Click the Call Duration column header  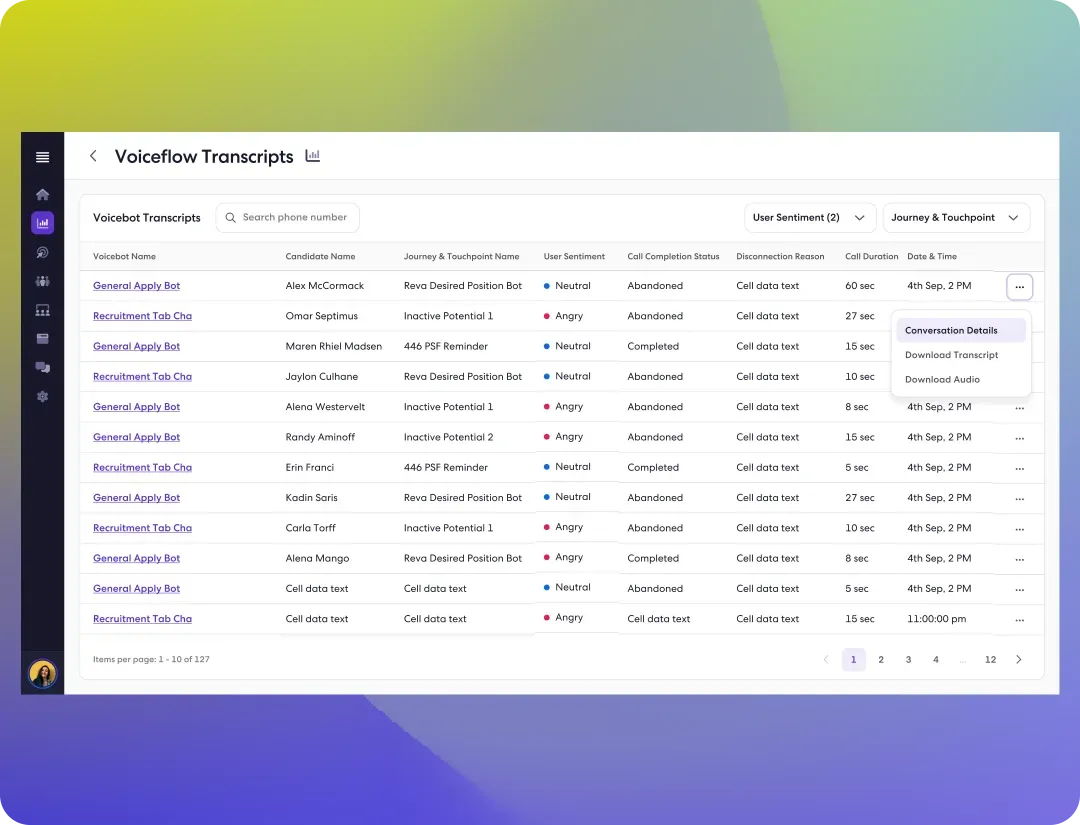[x=871, y=256]
